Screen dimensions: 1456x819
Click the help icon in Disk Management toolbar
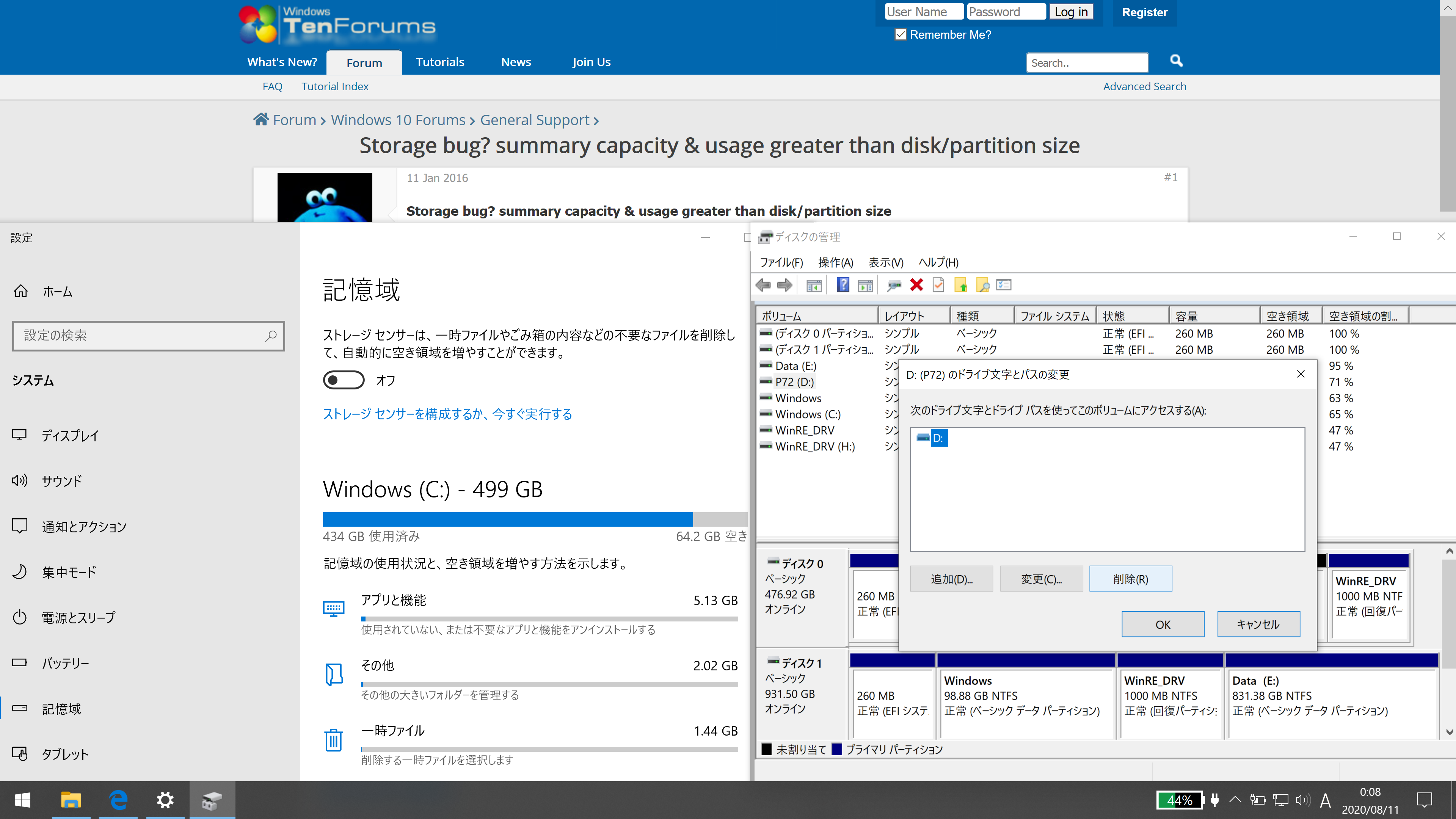[842, 285]
